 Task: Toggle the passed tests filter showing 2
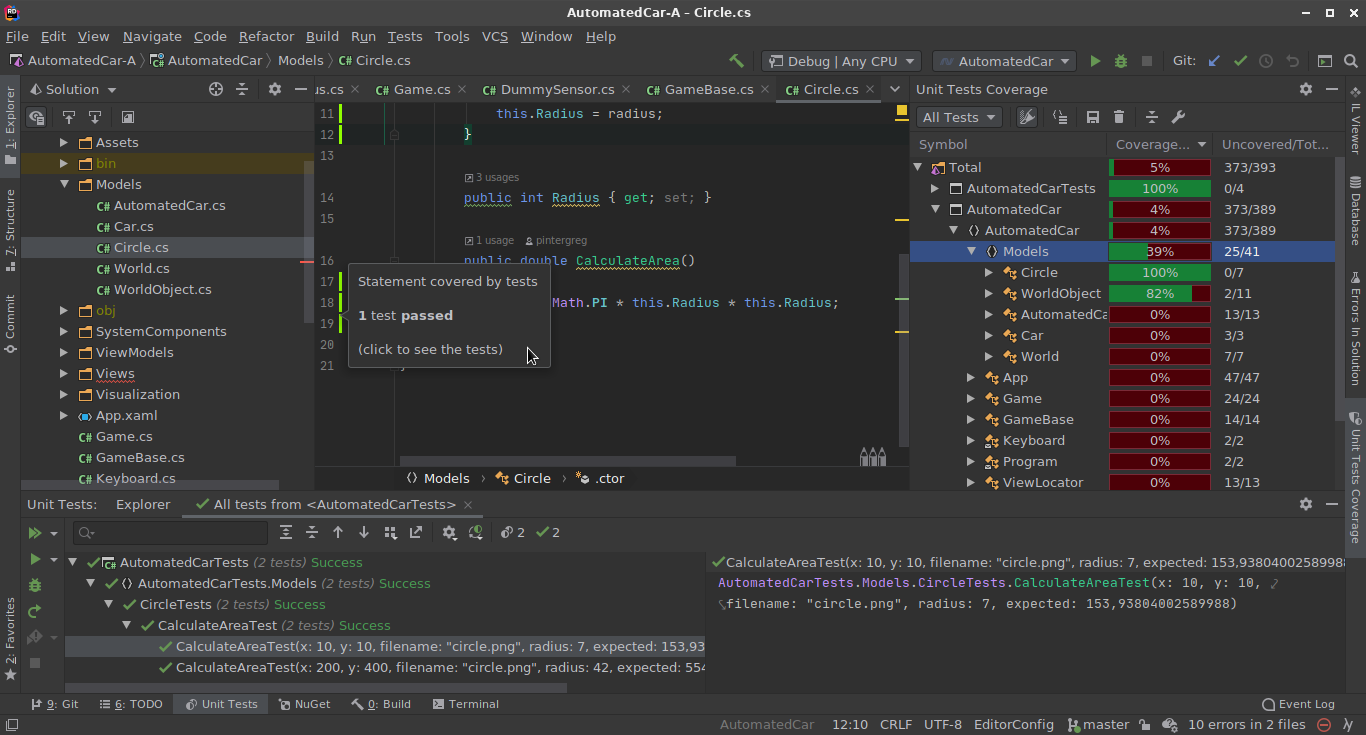pyautogui.click(x=547, y=533)
